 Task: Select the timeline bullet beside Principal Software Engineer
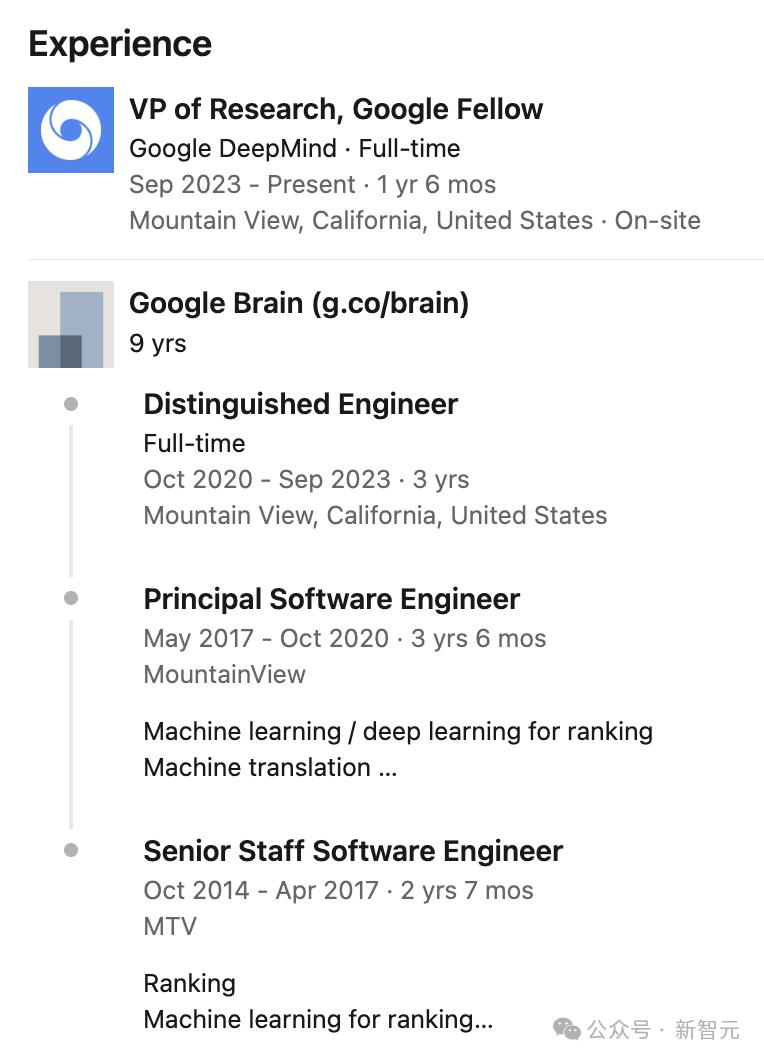coord(71,598)
